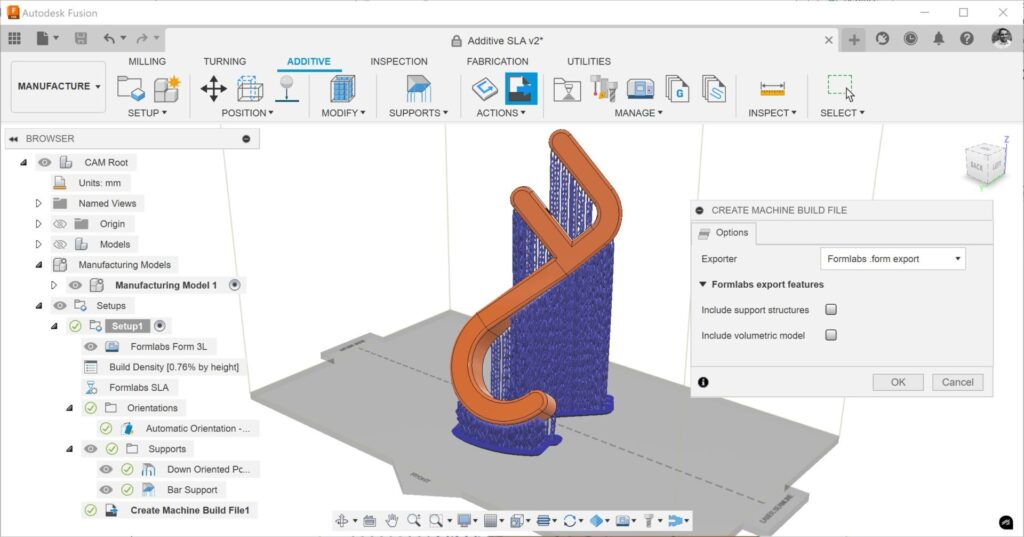Undo the last action
This screenshot has height=537, width=1024.
109,39
